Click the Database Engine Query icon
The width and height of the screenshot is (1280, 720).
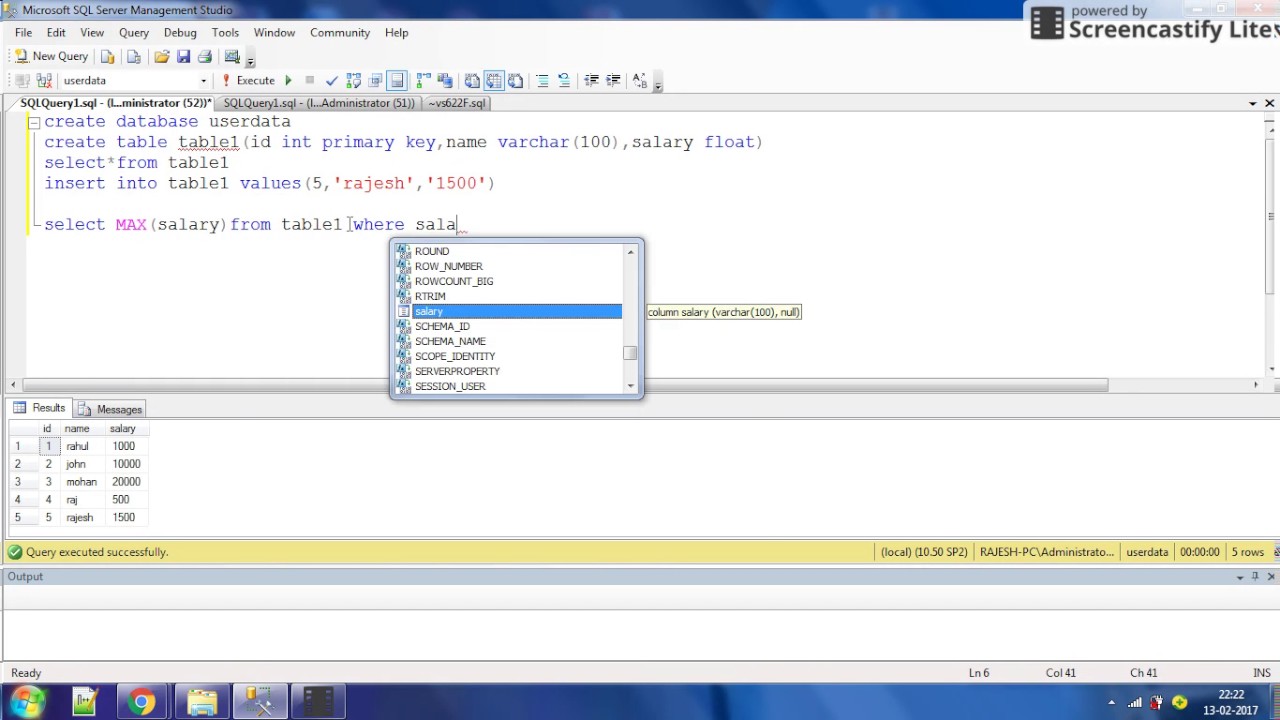pos(108,57)
